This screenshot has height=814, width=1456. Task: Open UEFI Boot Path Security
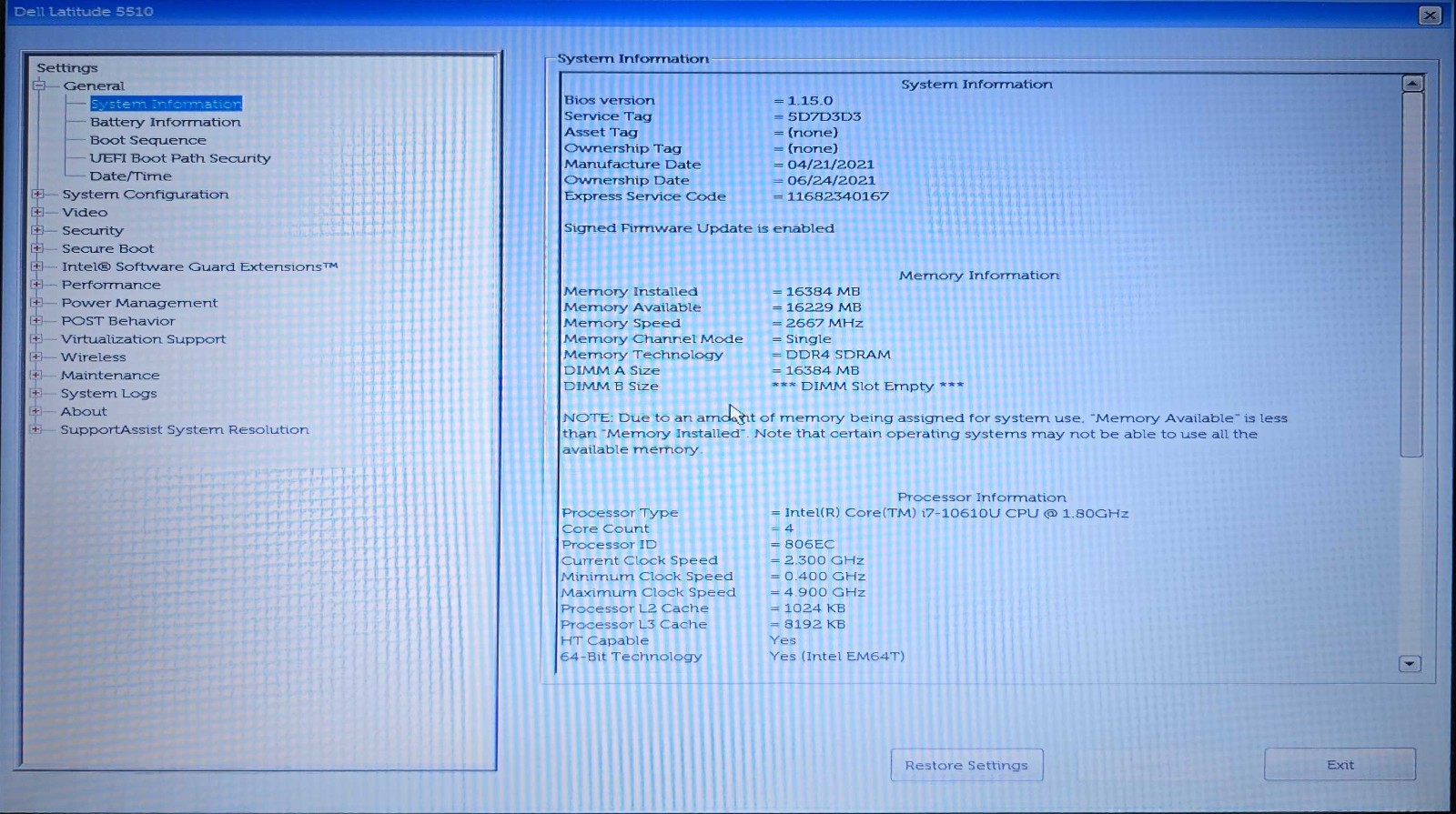[180, 158]
